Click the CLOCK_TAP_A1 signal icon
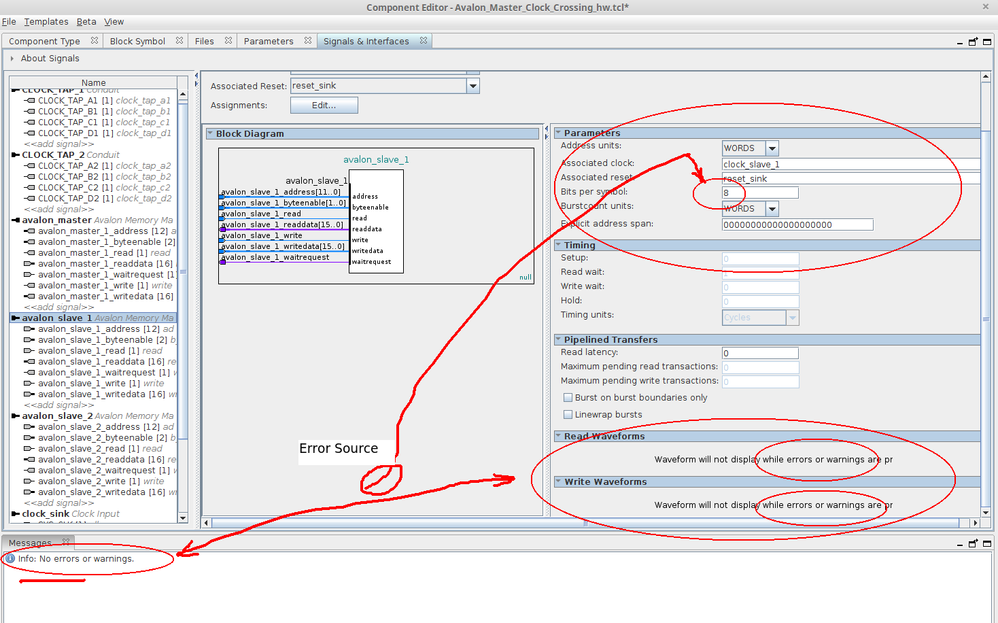Image resolution: width=998 pixels, height=623 pixels. coord(29,100)
